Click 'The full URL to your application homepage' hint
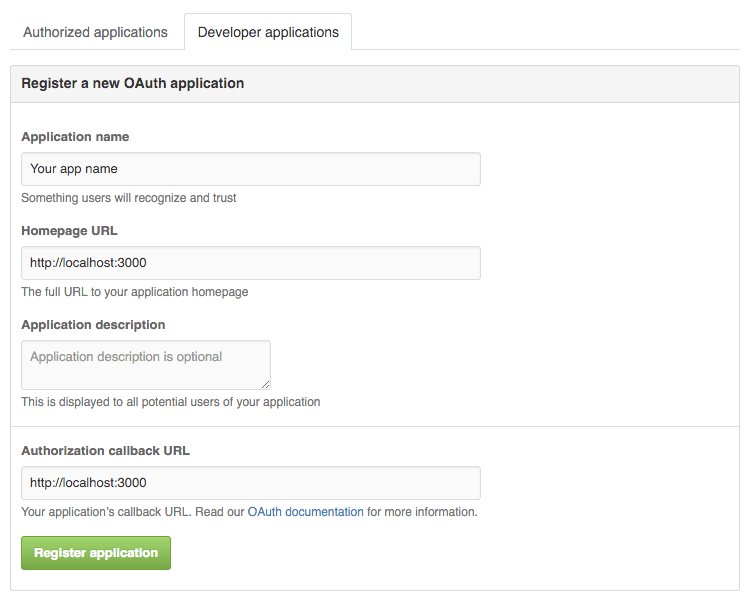753x603 pixels. 135,292
